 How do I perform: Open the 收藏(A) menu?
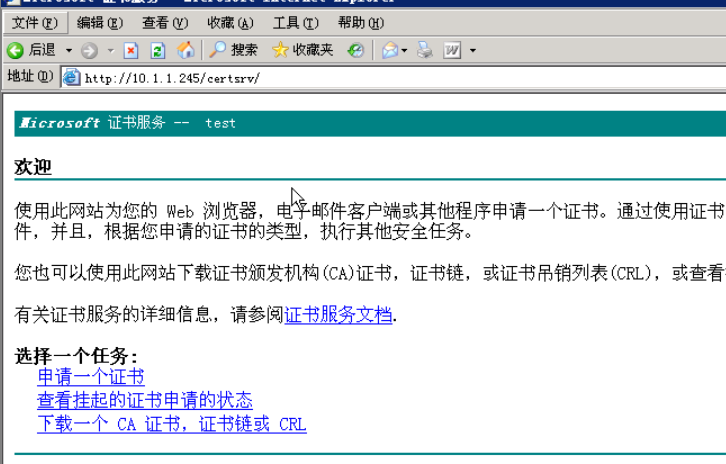pyautogui.click(x=231, y=23)
